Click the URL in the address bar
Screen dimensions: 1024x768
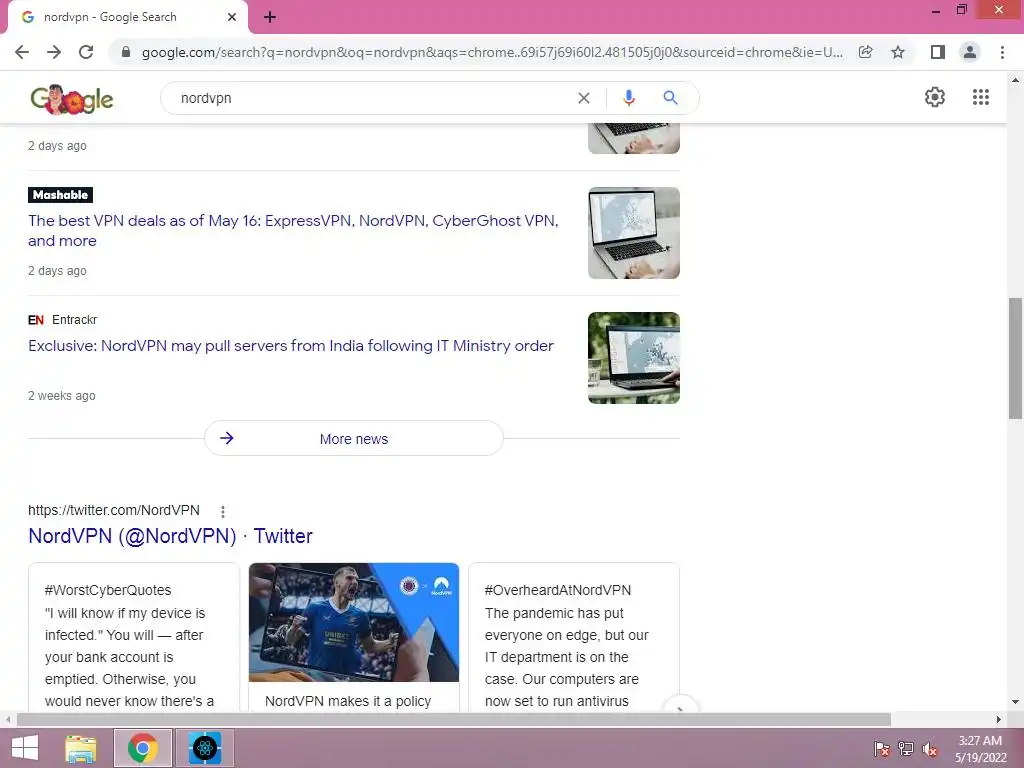[x=492, y=52]
